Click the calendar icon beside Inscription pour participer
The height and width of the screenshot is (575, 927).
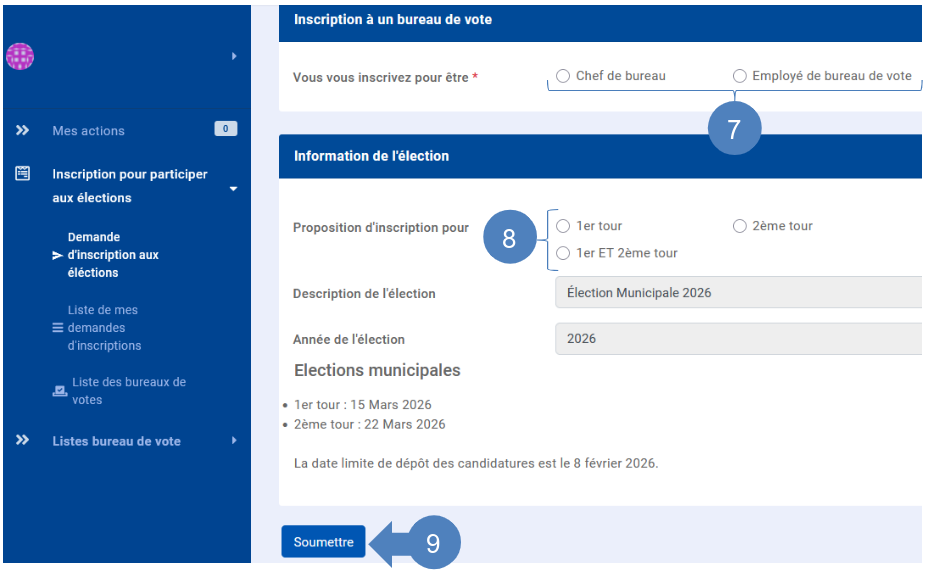[22, 173]
